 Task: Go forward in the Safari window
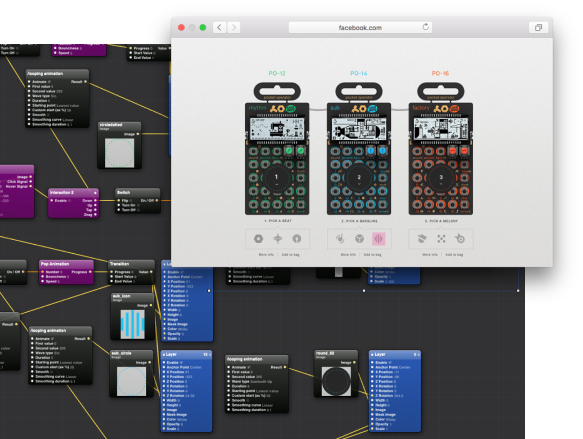click(x=233, y=28)
